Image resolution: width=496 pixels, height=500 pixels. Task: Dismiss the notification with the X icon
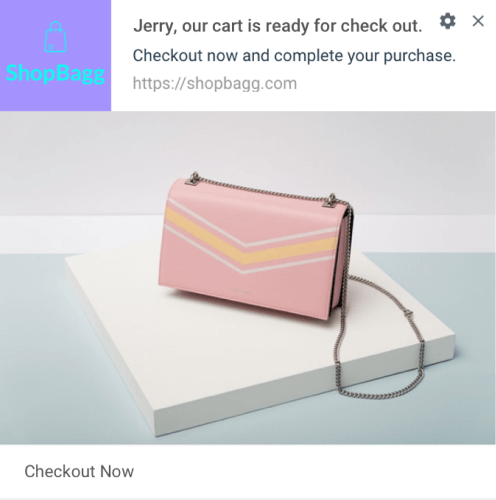(478, 21)
